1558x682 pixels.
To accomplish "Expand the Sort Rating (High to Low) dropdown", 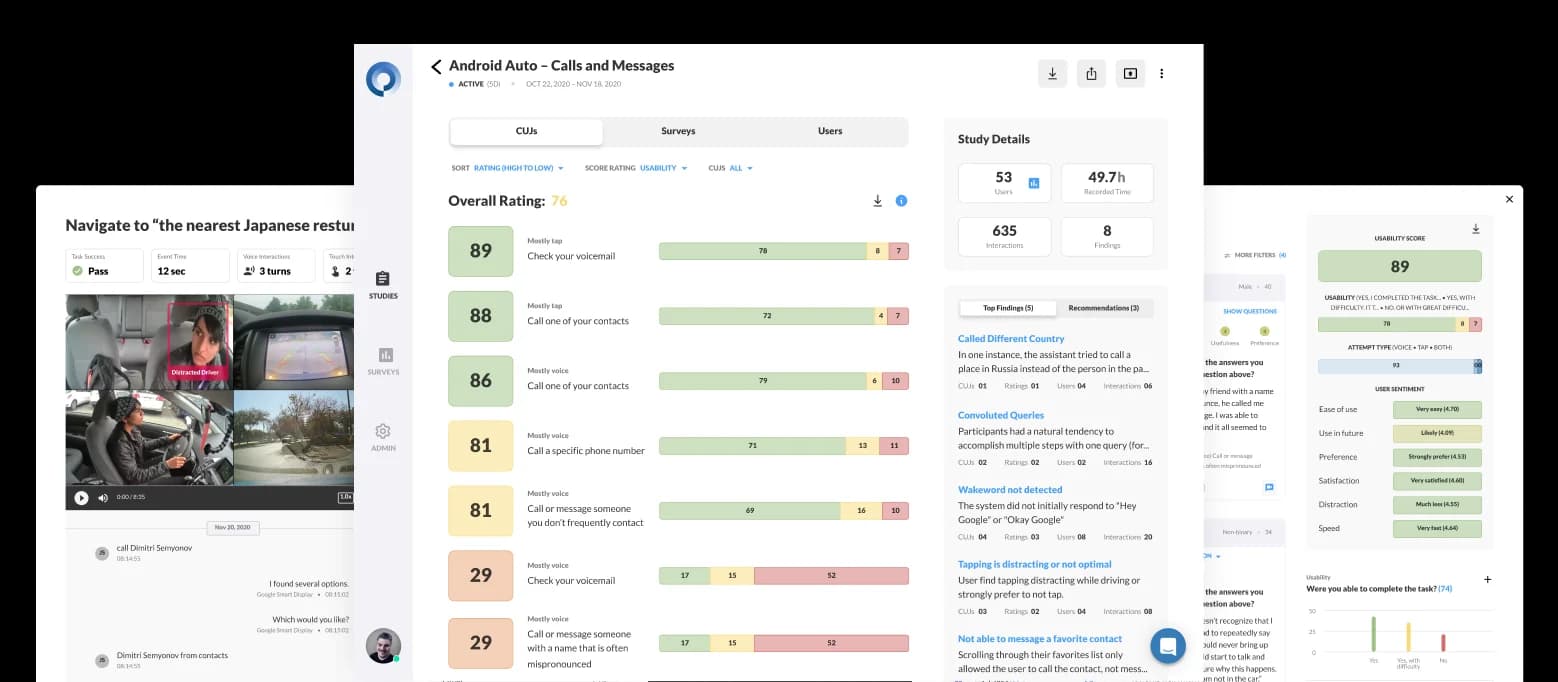I will 507,168.
